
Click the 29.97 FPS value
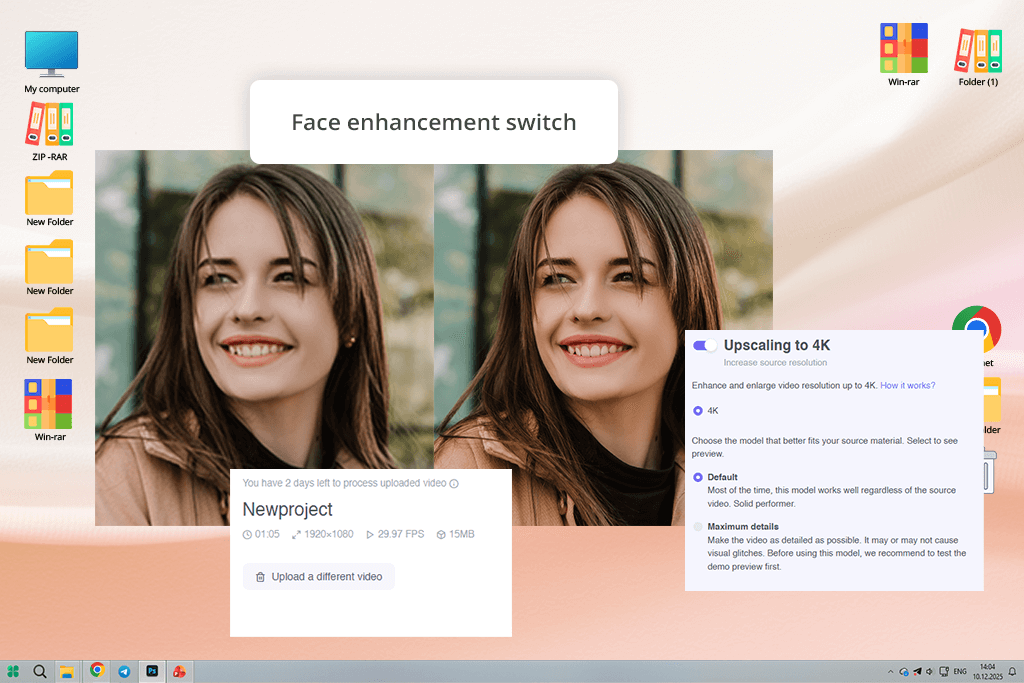coord(401,534)
